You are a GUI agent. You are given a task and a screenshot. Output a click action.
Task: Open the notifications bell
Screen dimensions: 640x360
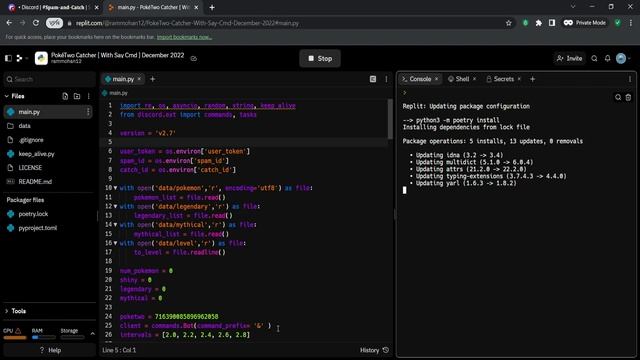[607, 58]
